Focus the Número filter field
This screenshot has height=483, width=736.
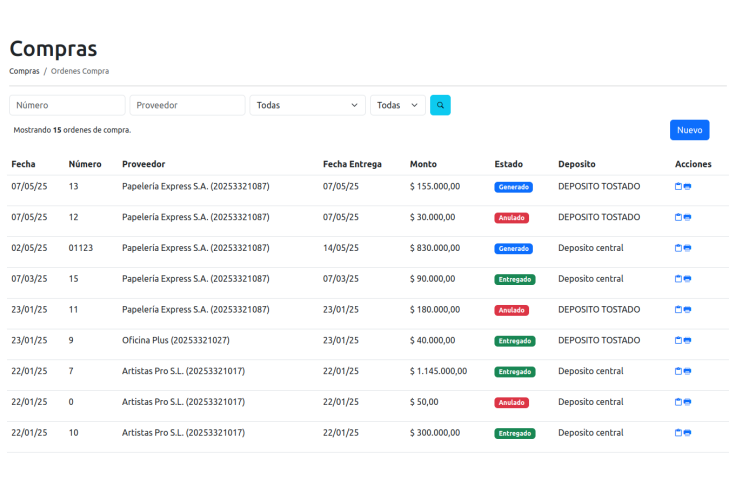pos(67,105)
